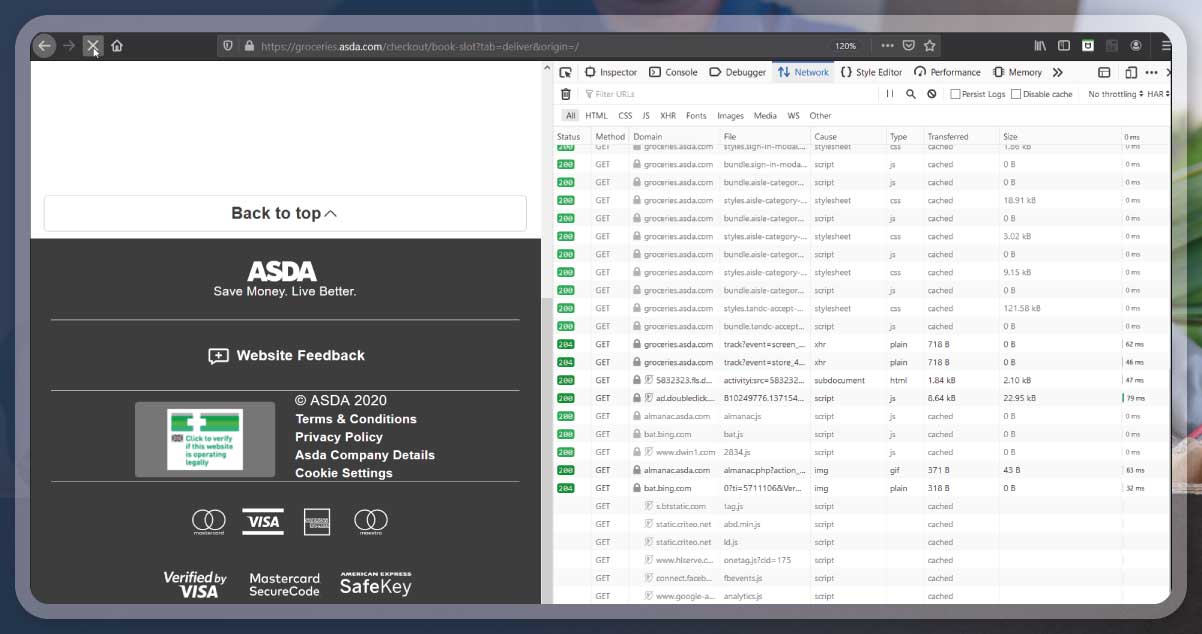Image resolution: width=1202 pixels, height=634 pixels.
Task: Clear the network log with trash icon
Action: click(x=566, y=94)
